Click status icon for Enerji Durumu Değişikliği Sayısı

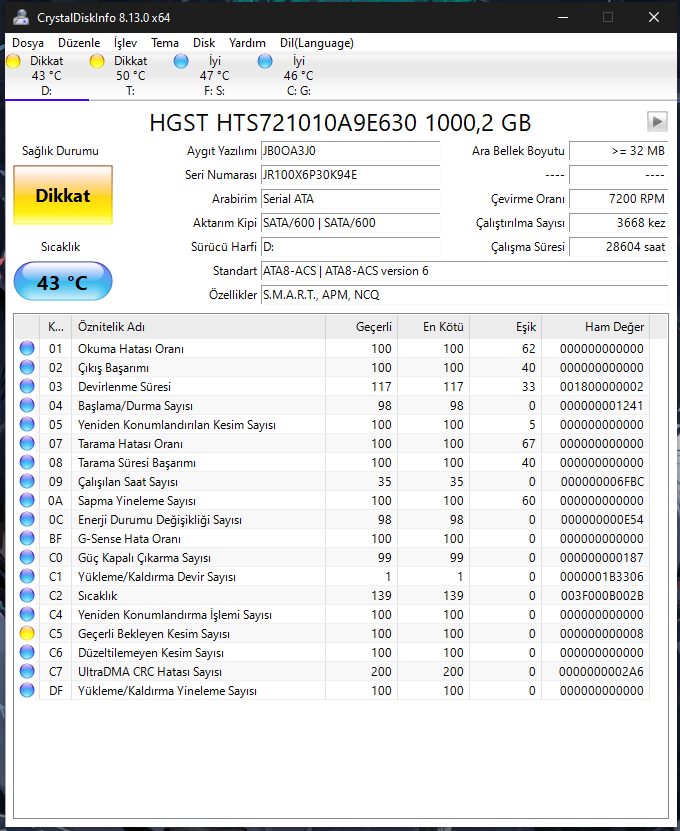(27, 519)
